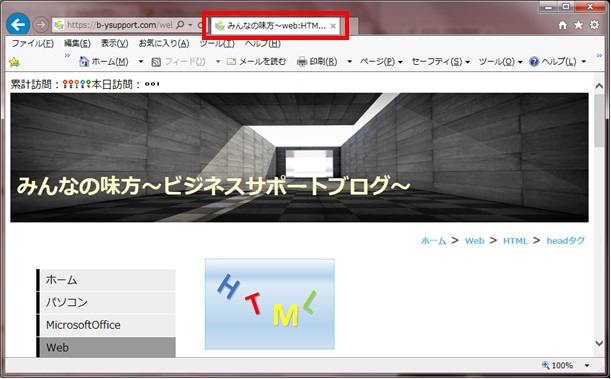Click the scrollbar up arrow
Screen dimensions: 611x379
pyautogui.click(x=599, y=86)
